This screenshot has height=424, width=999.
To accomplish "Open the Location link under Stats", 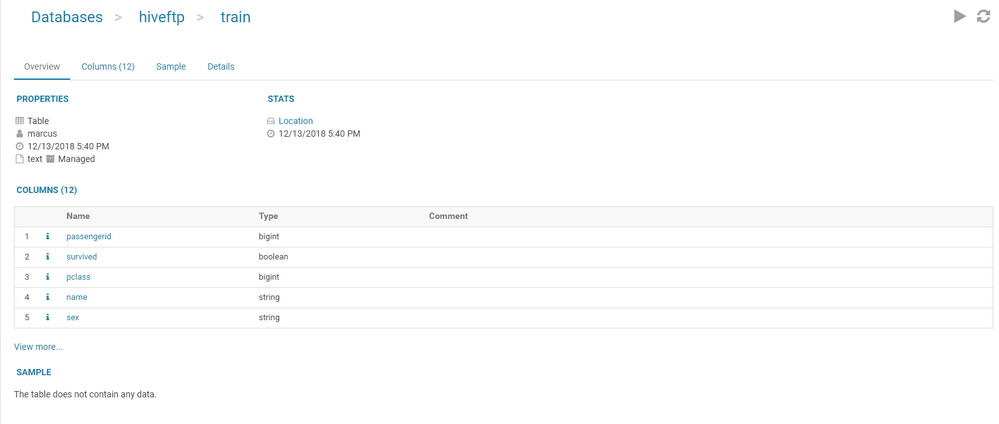I will tap(296, 121).
